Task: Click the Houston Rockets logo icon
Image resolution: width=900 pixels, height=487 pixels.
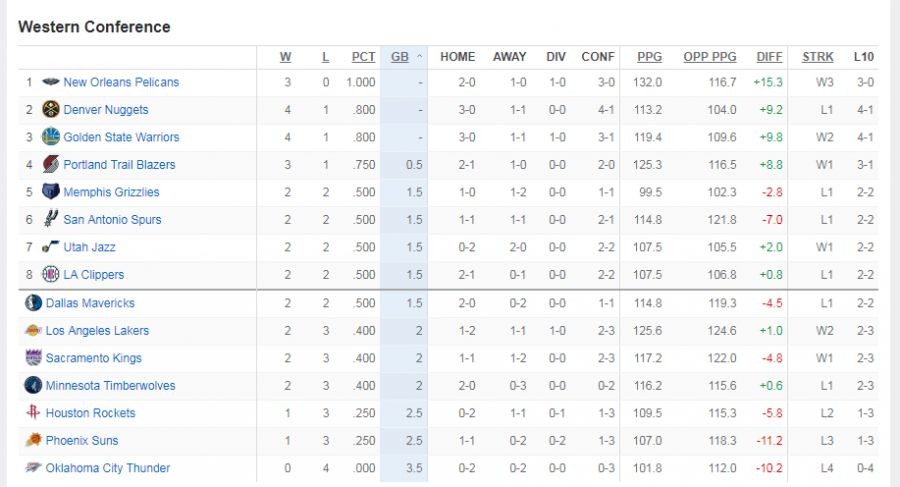Action: coord(33,413)
